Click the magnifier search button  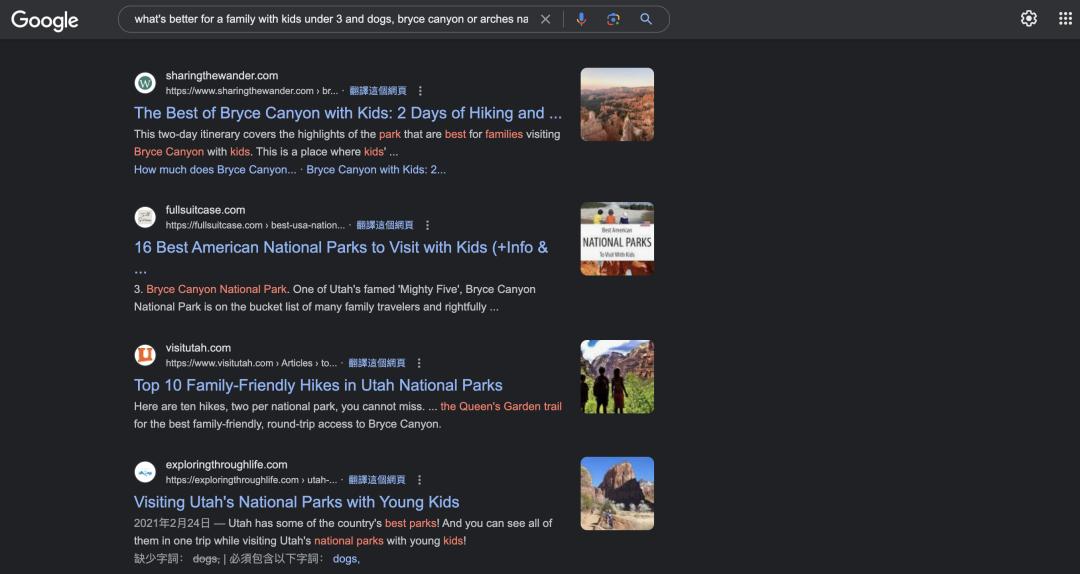pos(646,19)
